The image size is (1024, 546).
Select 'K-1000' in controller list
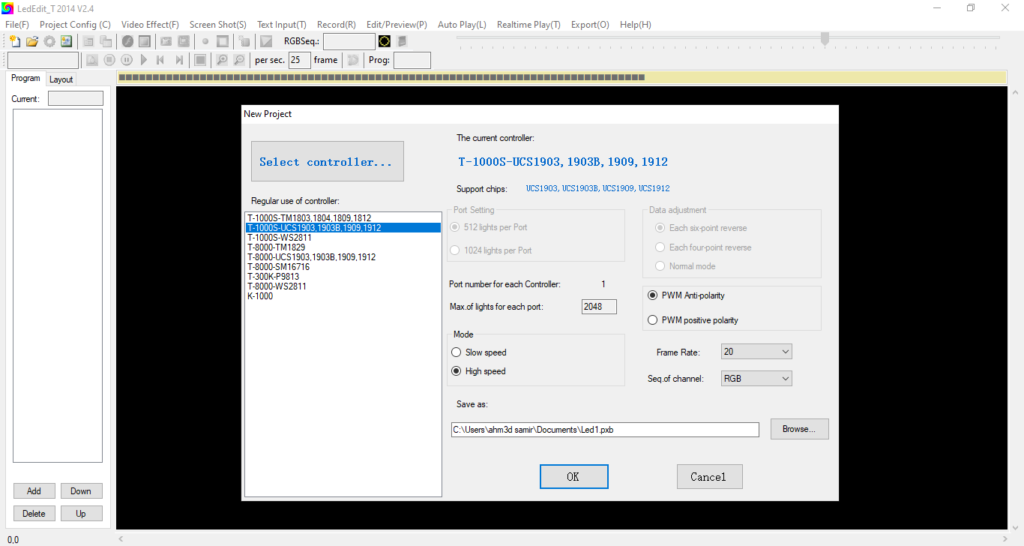tap(343, 297)
